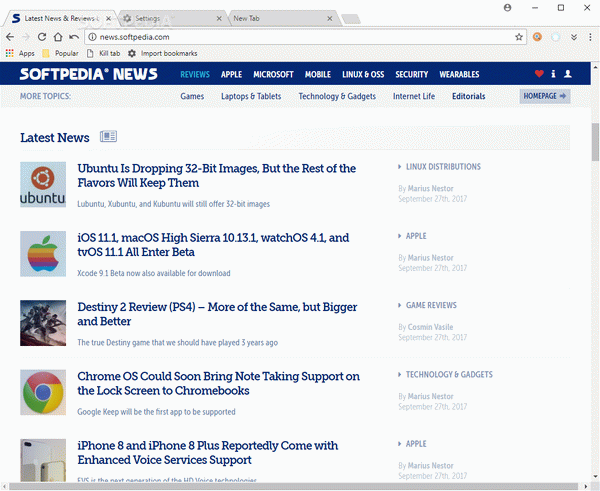Open the Reviews section

(195, 74)
